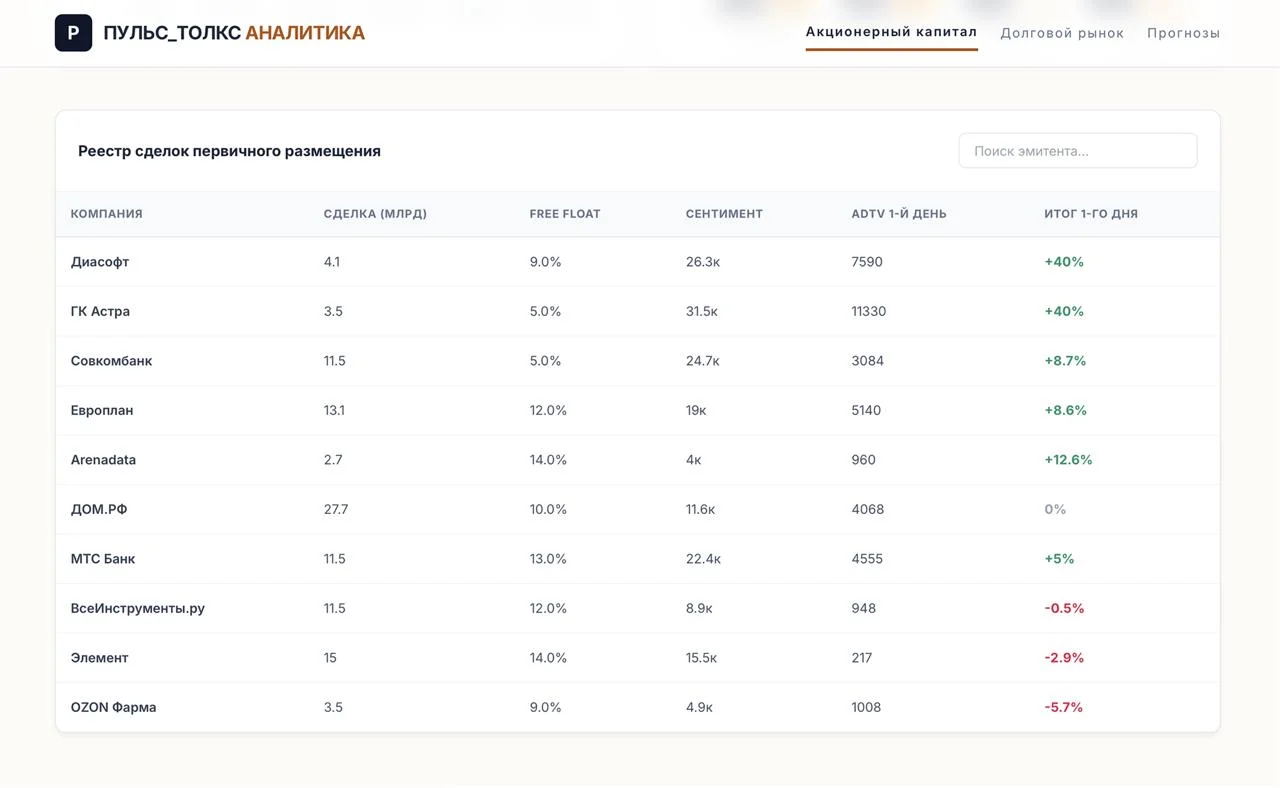Screen dimensions: 1280x788
Task: Open the Долговой рынок tab
Action: tap(1062, 33)
